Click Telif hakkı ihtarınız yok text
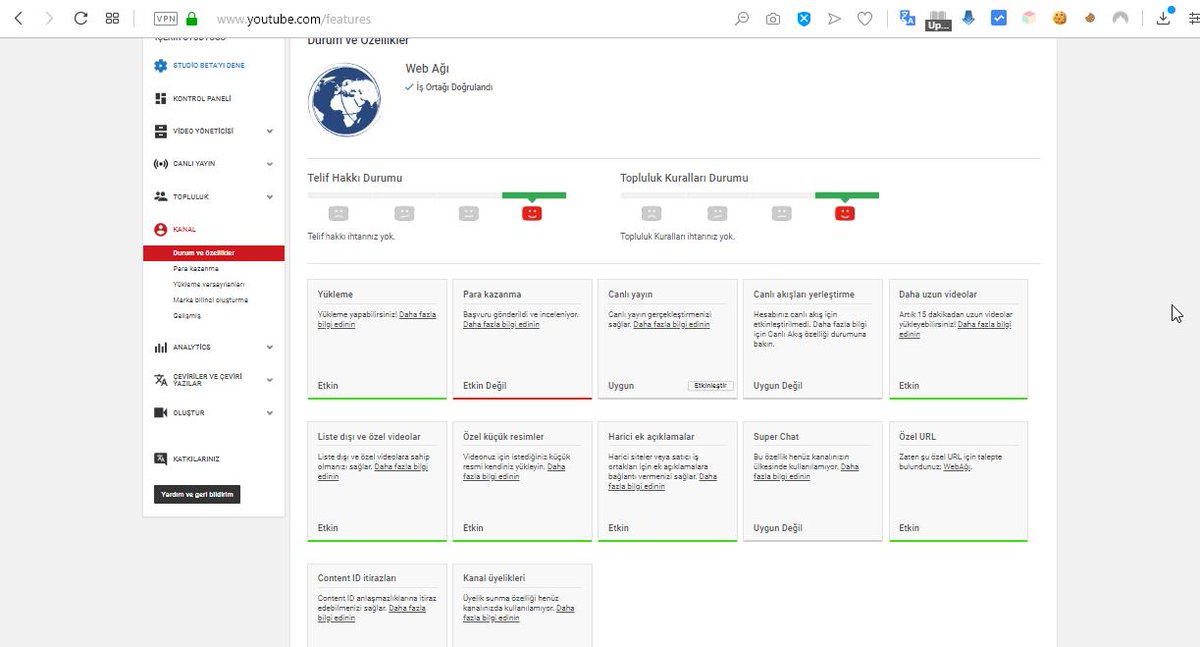The width and height of the screenshot is (1200, 647). pos(353,237)
